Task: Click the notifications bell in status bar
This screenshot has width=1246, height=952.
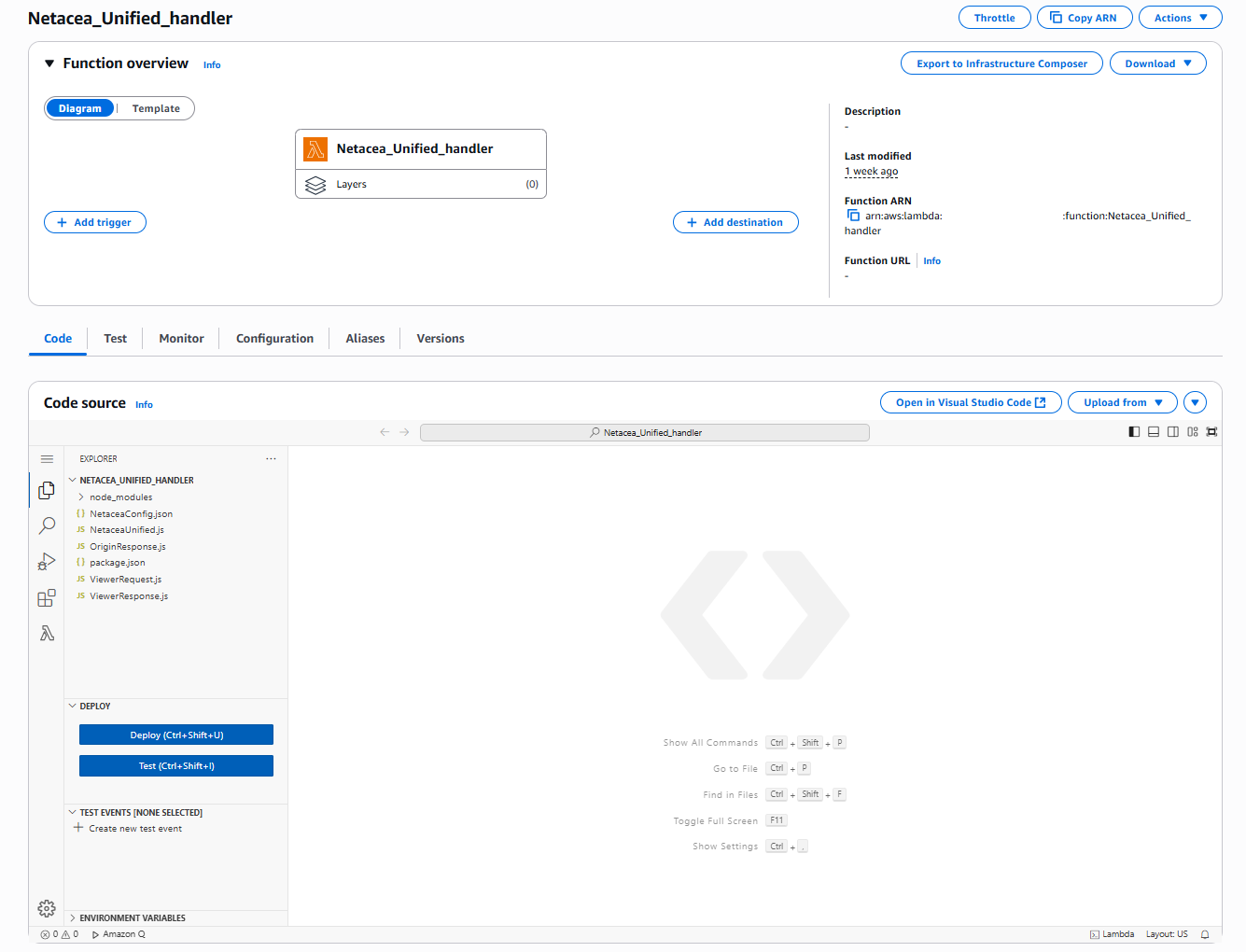Action: 1205,934
